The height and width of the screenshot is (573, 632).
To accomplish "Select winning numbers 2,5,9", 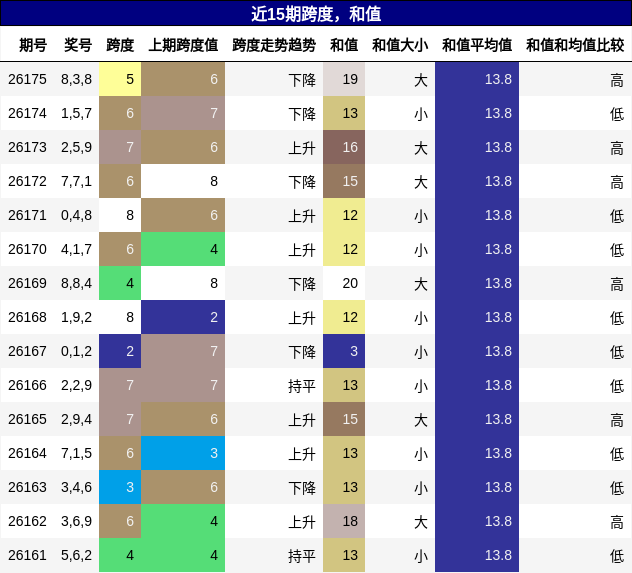I will point(77,147).
